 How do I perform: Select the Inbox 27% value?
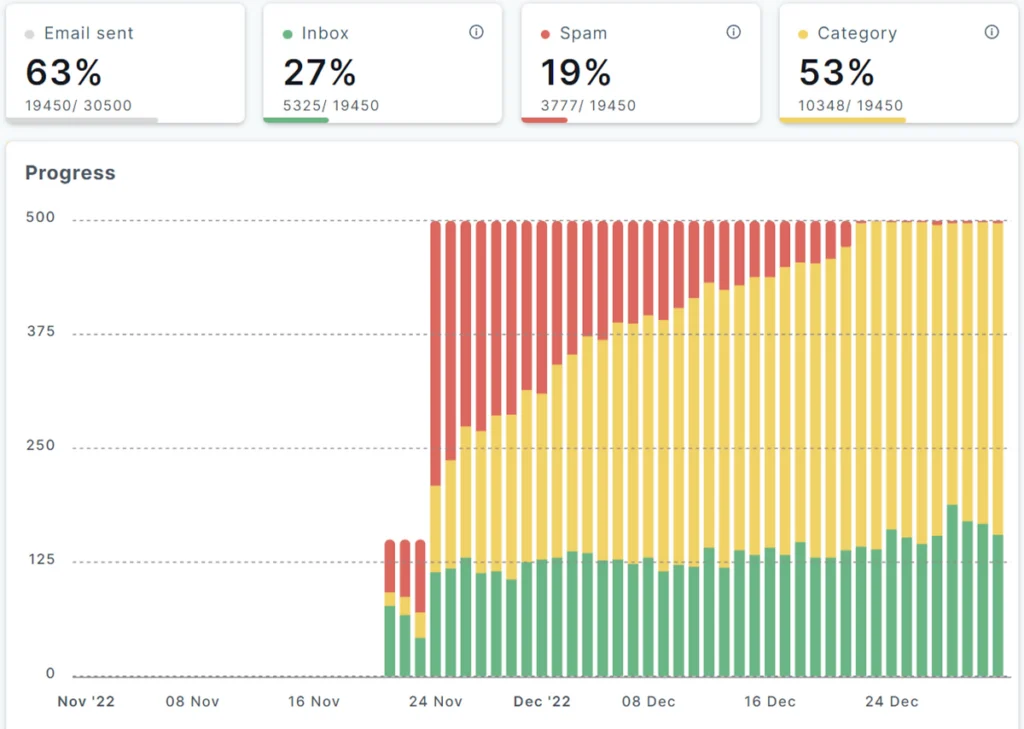[319, 72]
